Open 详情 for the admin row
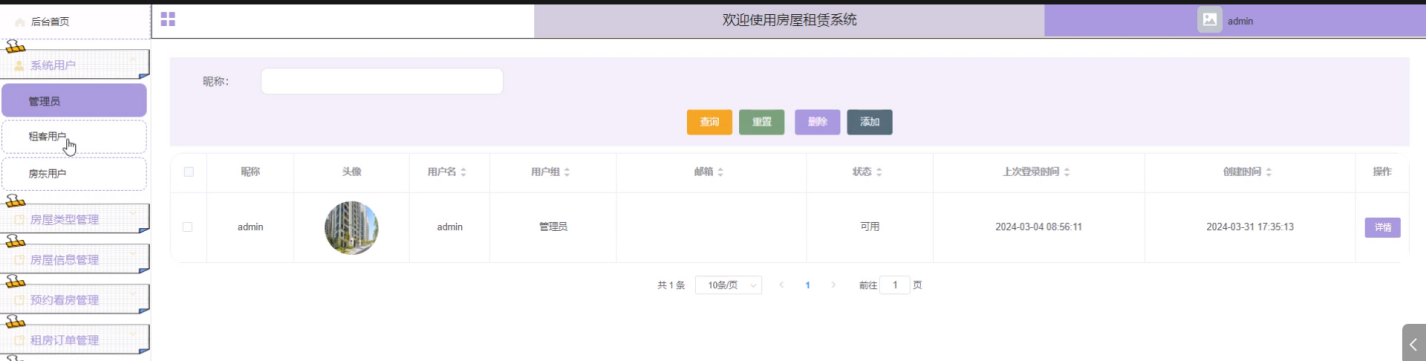 1382,227
